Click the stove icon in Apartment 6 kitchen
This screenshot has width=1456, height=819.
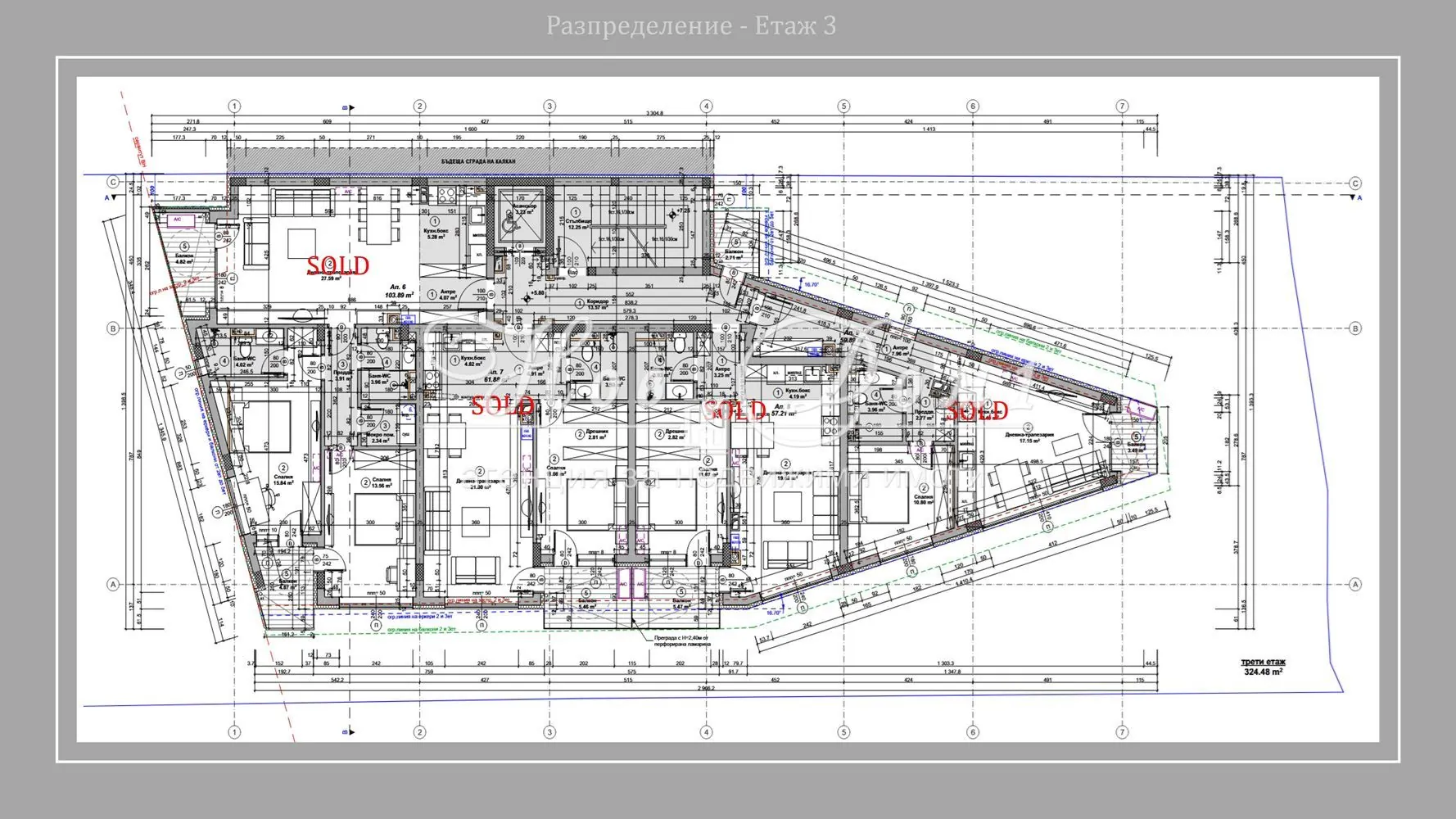pyautogui.click(x=448, y=195)
